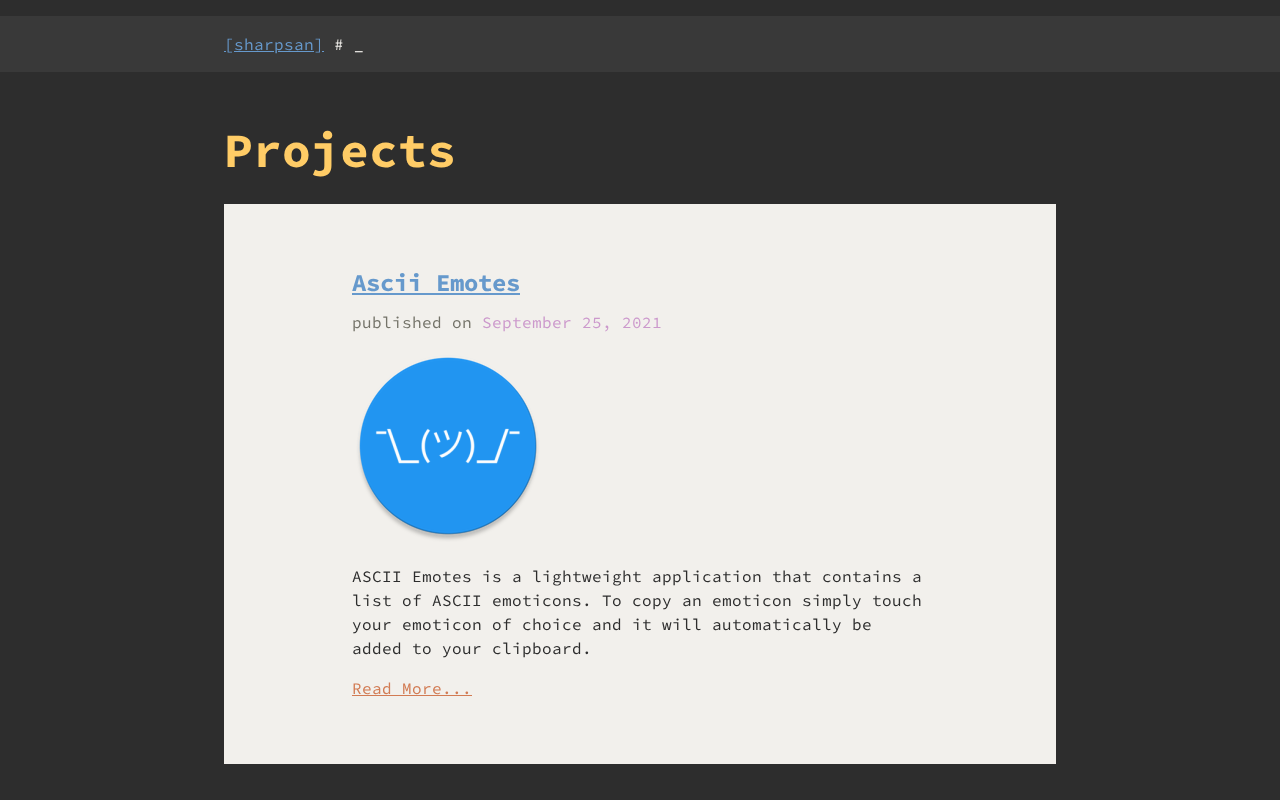Click the # prompt symbol in header
This screenshot has height=800, width=1280.
click(339, 45)
